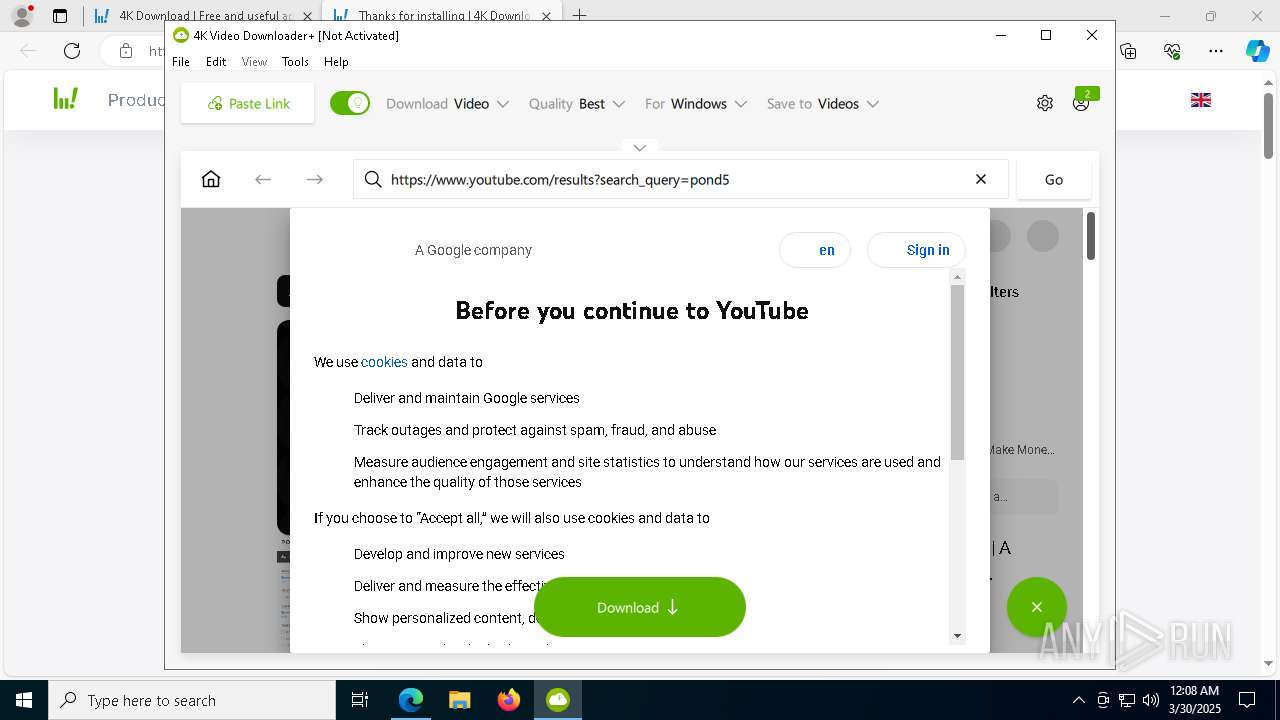Go to browser home page icon
This screenshot has width=1280, height=720.
(x=211, y=179)
